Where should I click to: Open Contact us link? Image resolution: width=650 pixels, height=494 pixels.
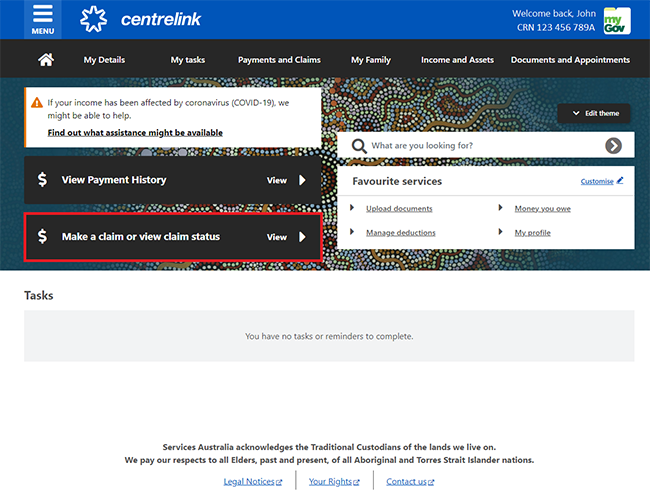406,482
